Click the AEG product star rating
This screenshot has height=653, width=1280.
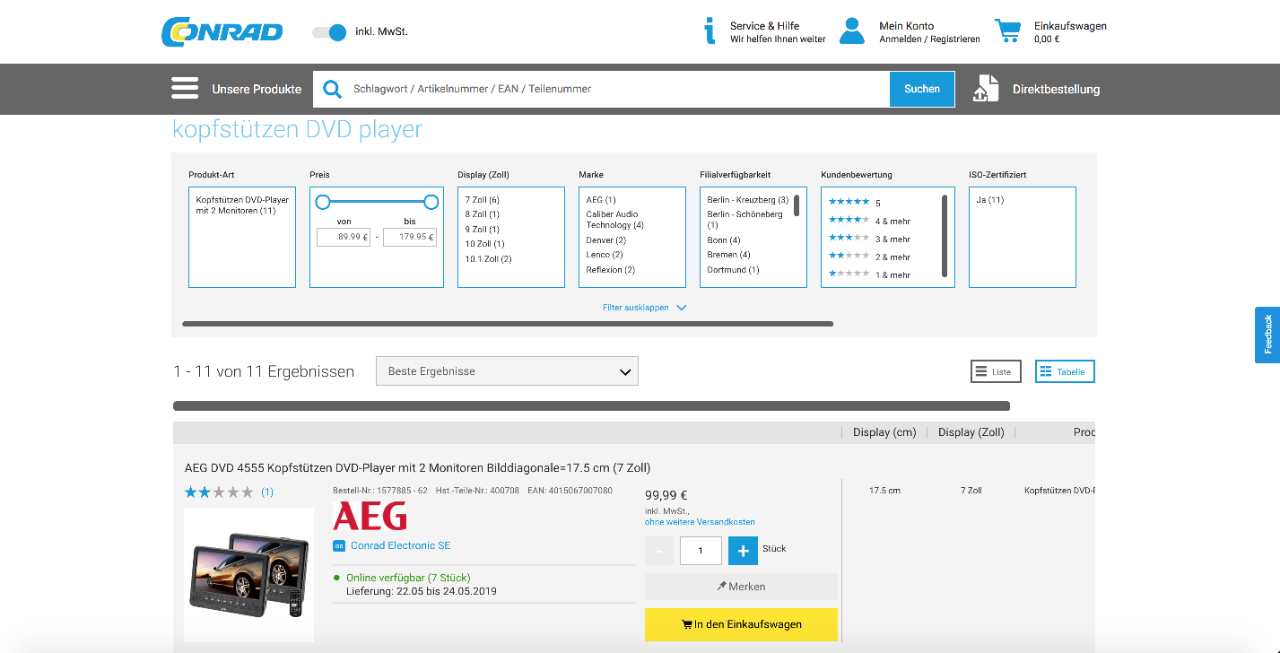(x=219, y=492)
